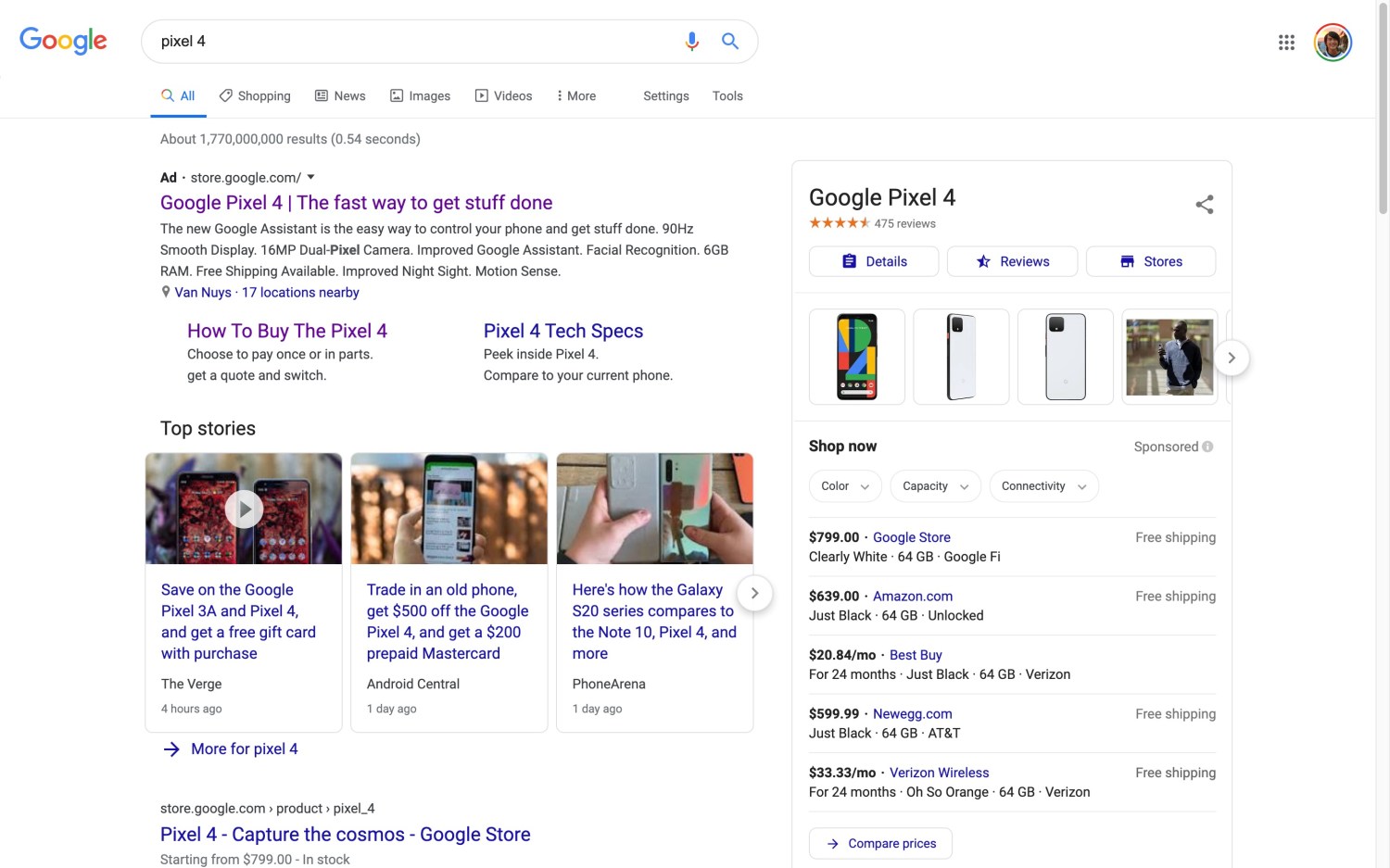1390x868 pixels.
Task: Expand the Color filter dropdown
Action: [844, 486]
